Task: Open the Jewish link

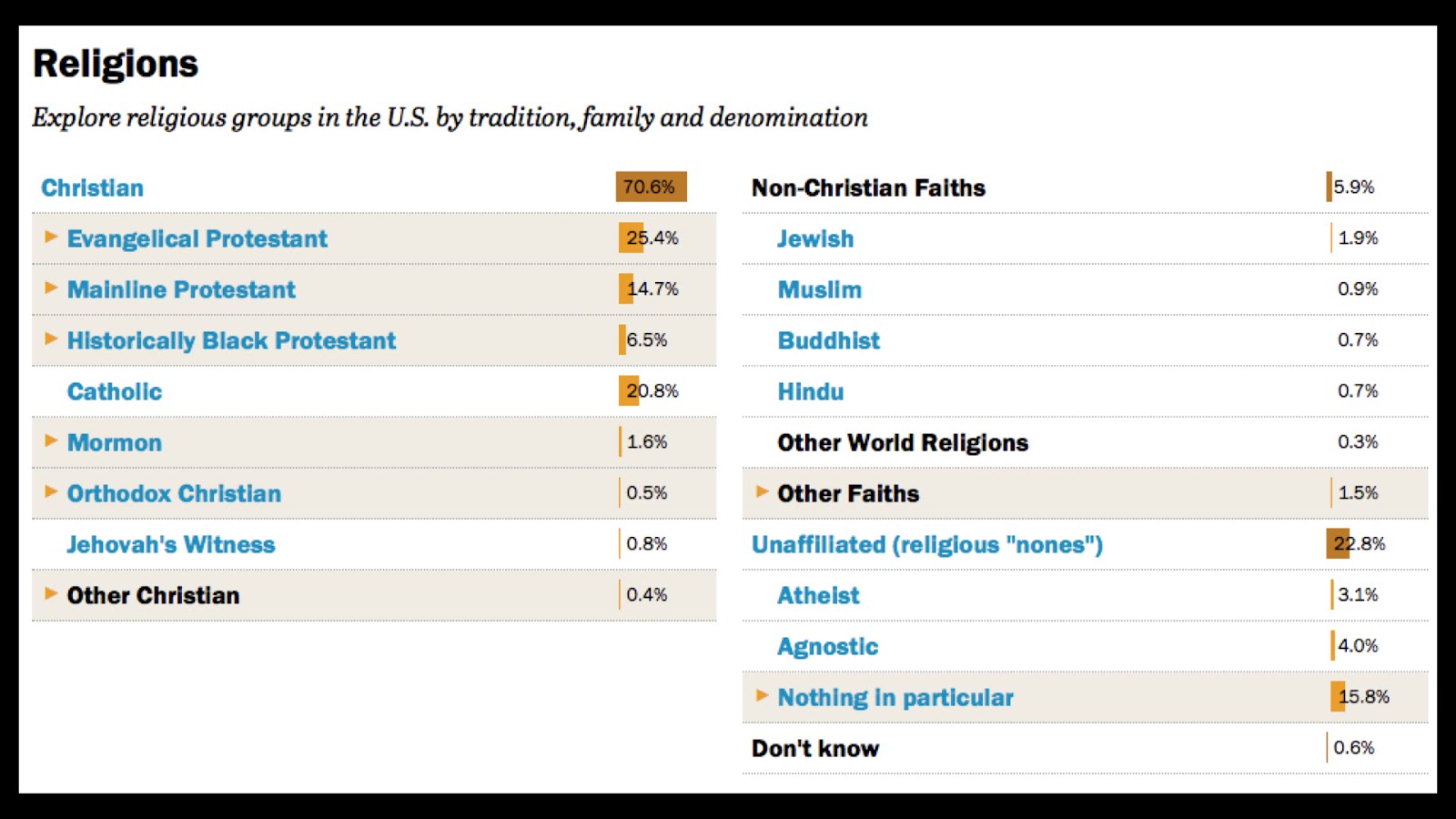Action: (815, 239)
